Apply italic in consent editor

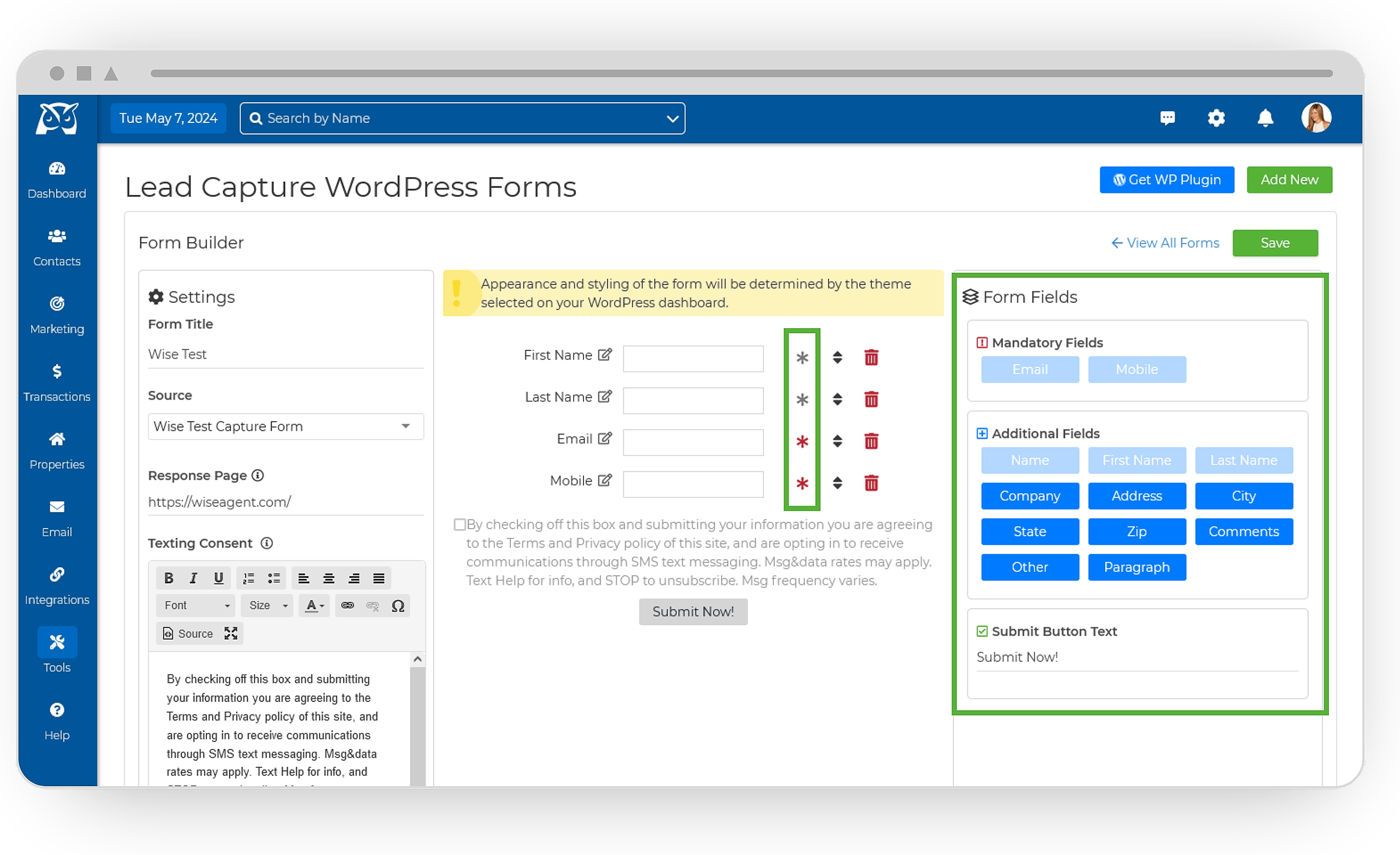click(x=193, y=578)
